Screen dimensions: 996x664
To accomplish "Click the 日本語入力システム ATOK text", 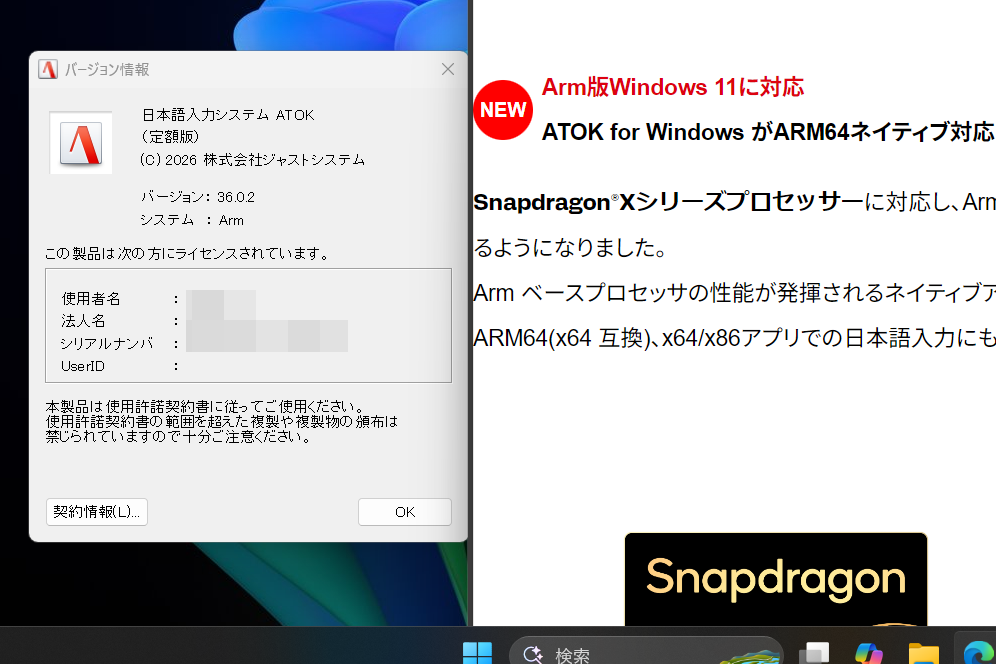I will 228,115.
